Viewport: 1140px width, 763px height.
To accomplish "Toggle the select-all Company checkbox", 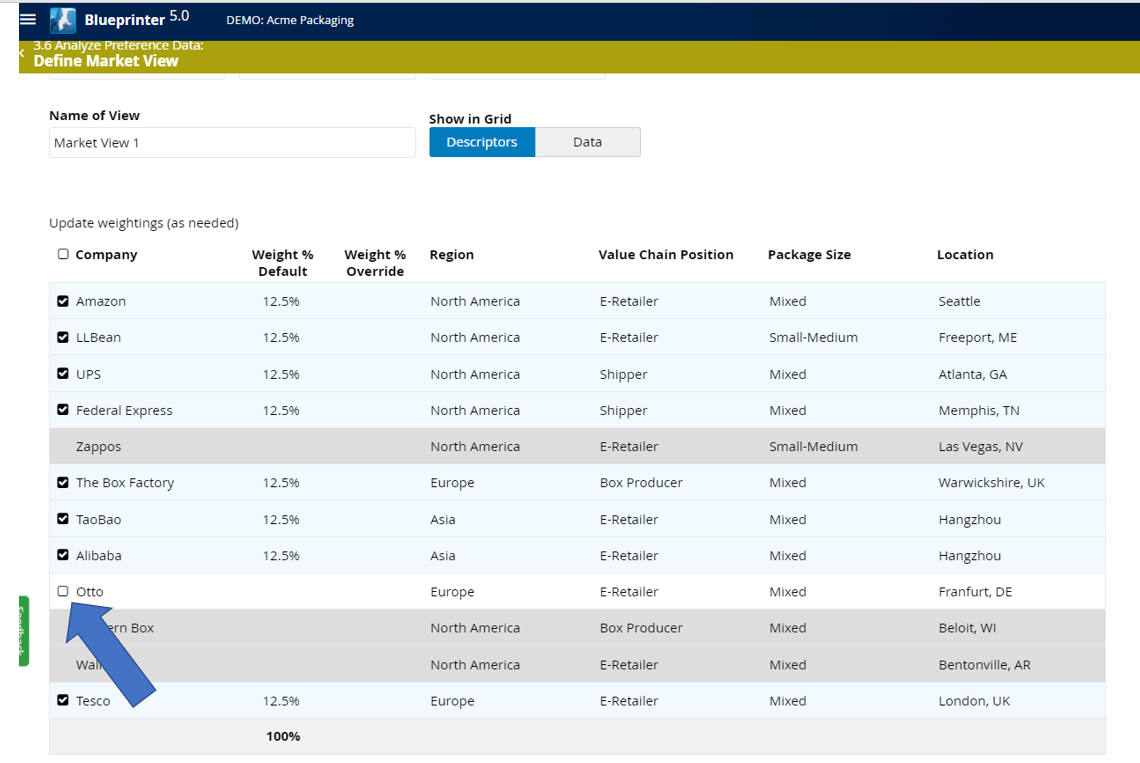I will point(63,254).
